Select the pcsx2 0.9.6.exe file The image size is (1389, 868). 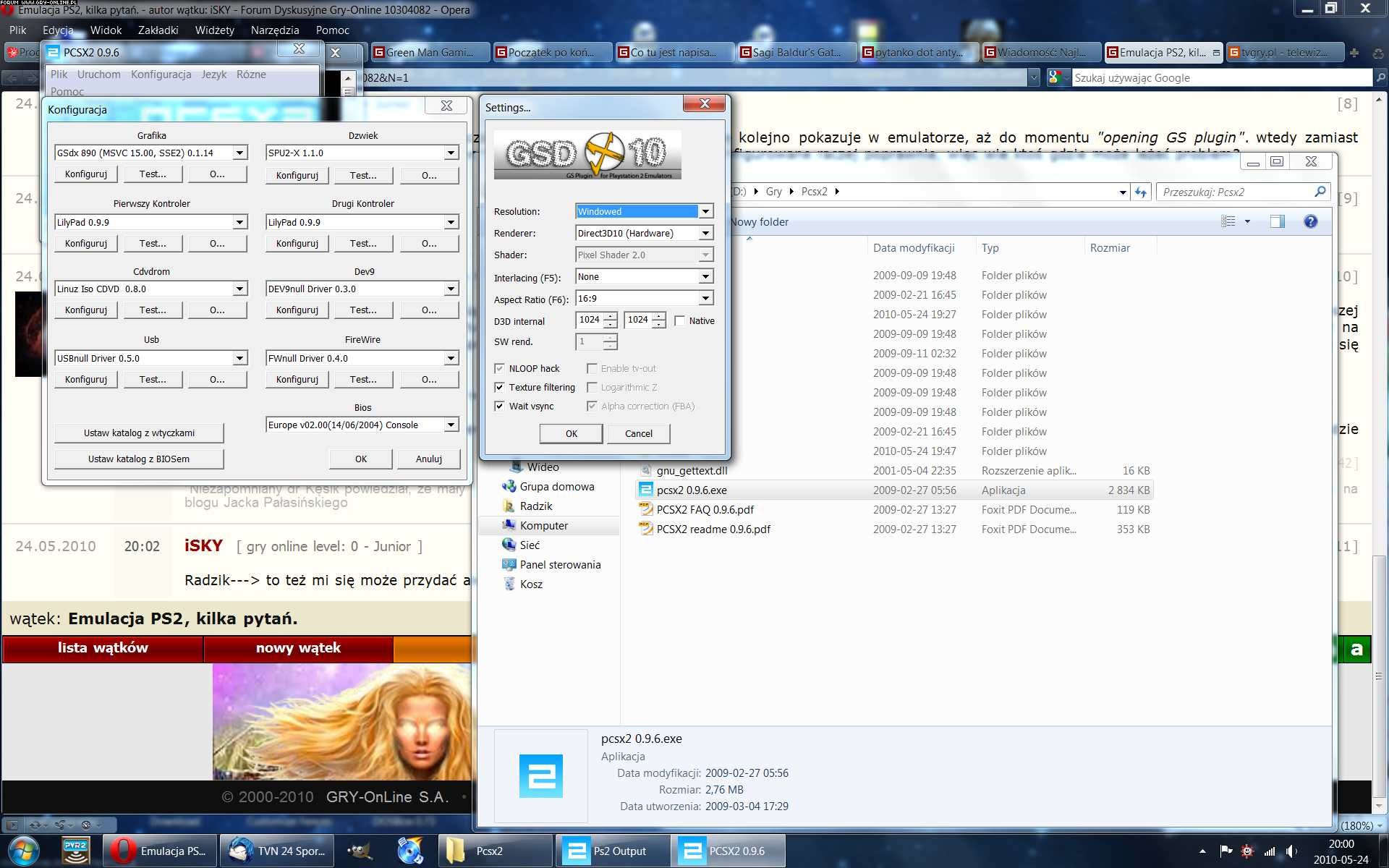point(895,490)
